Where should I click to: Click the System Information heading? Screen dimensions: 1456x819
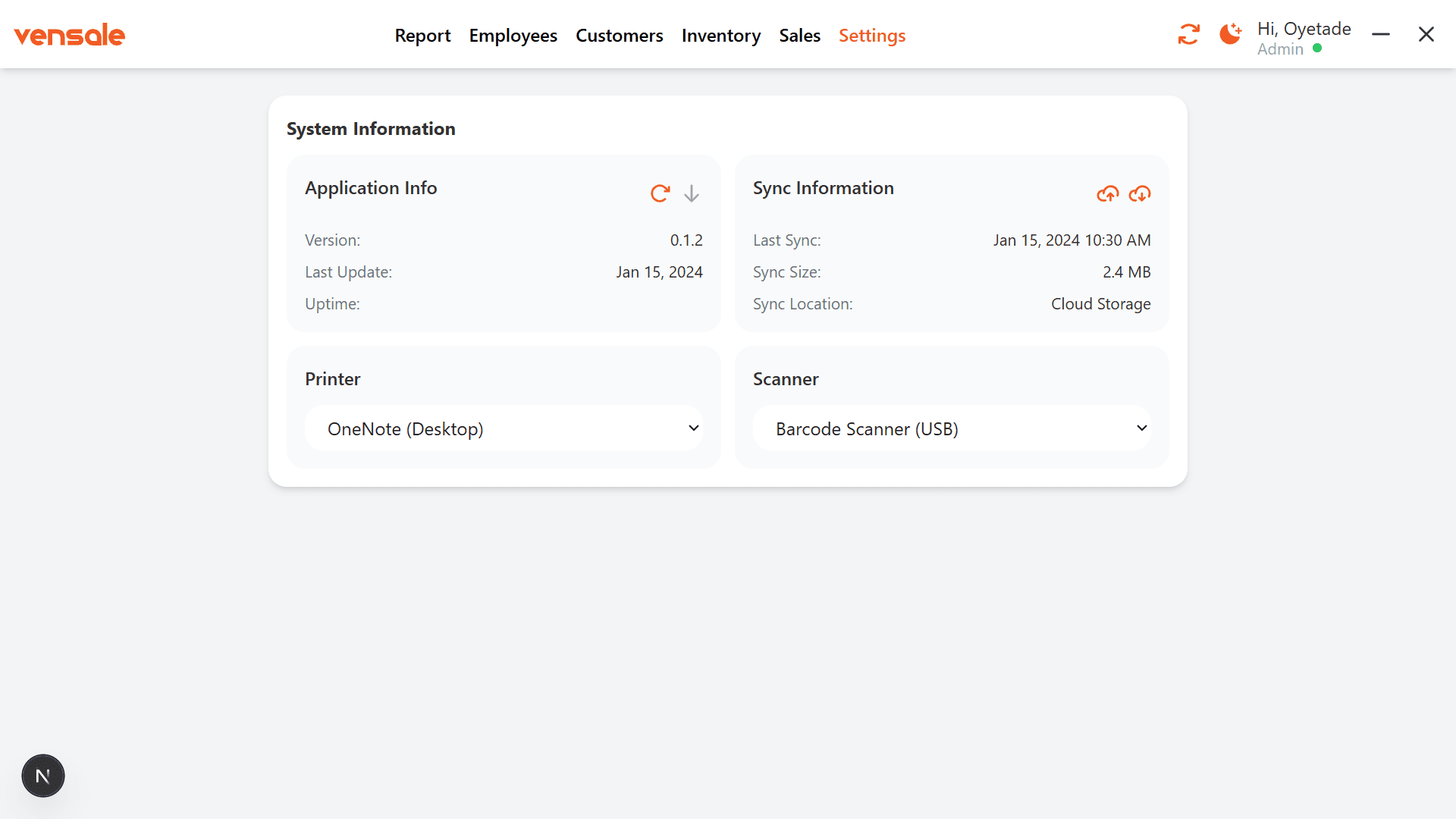(x=371, y=129)
